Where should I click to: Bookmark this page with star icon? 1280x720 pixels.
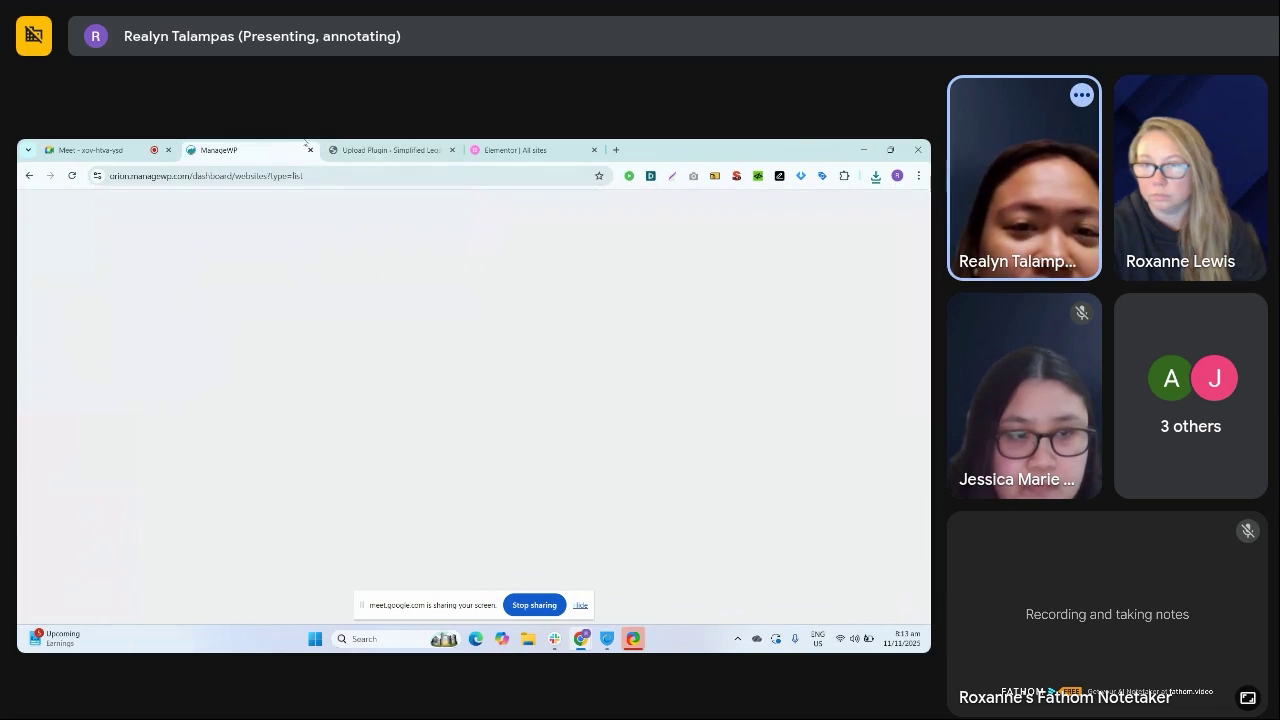[x=599, y=176]
